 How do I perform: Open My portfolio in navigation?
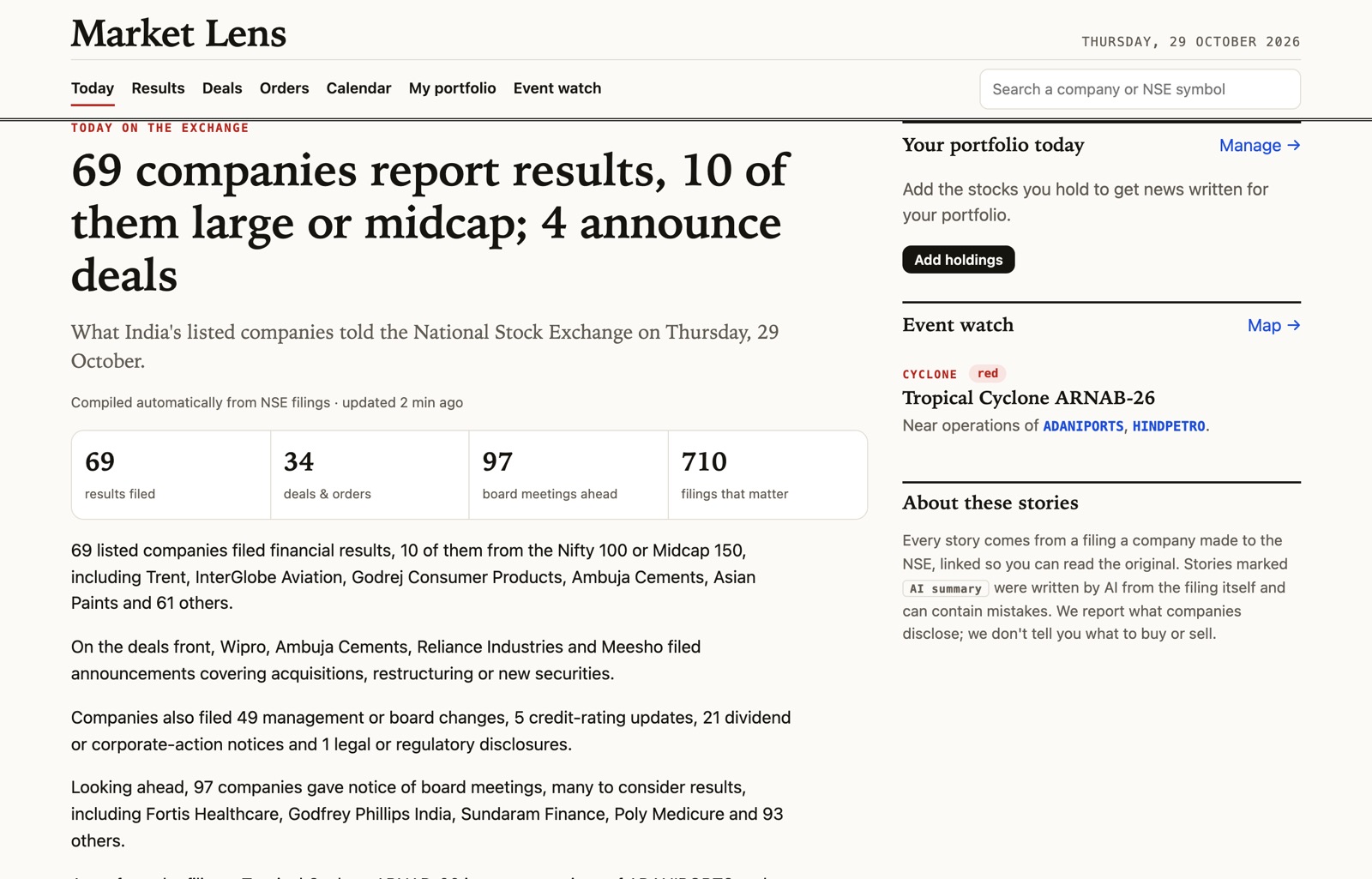(x=452, y=88)
